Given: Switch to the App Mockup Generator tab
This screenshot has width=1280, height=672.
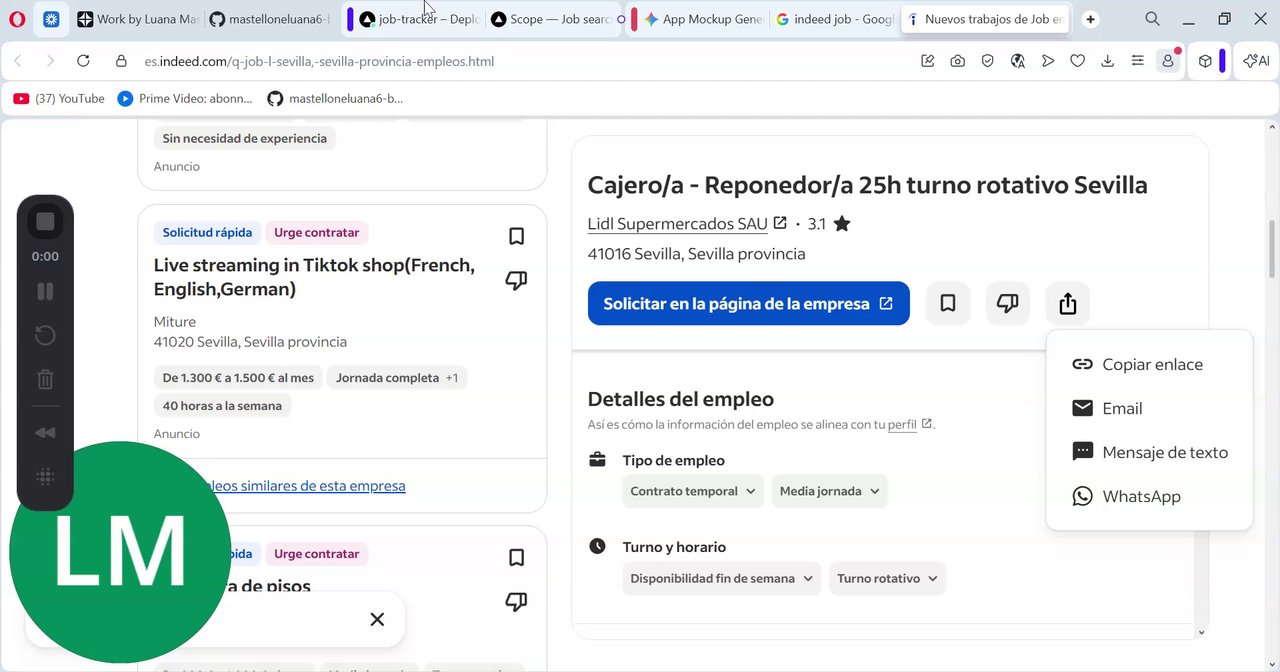Looking at the screenshot, I should (x=703, y=19).
